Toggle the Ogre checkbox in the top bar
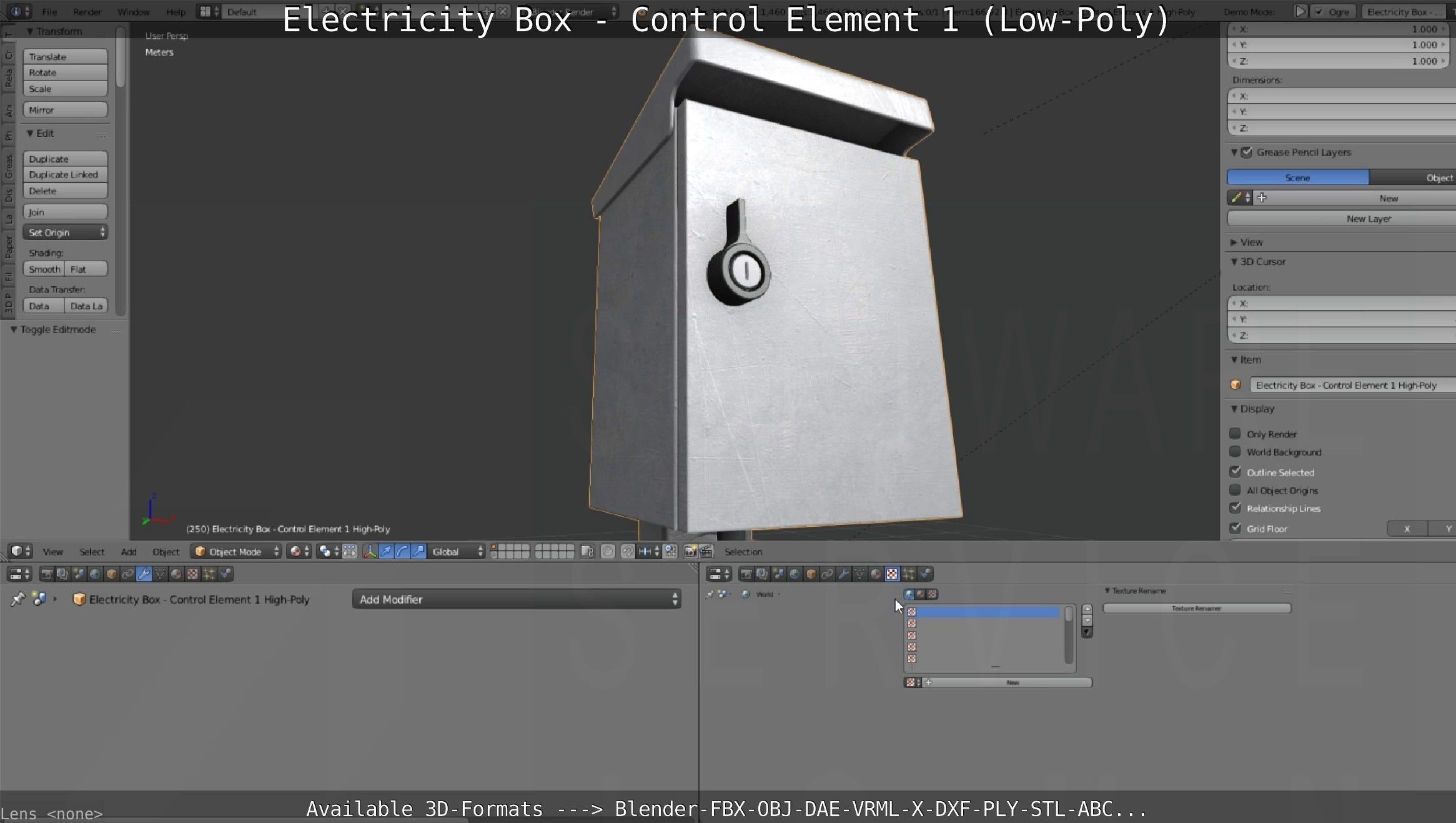Viewport: 1456px width, 823px height. (x=1319, y=12)
